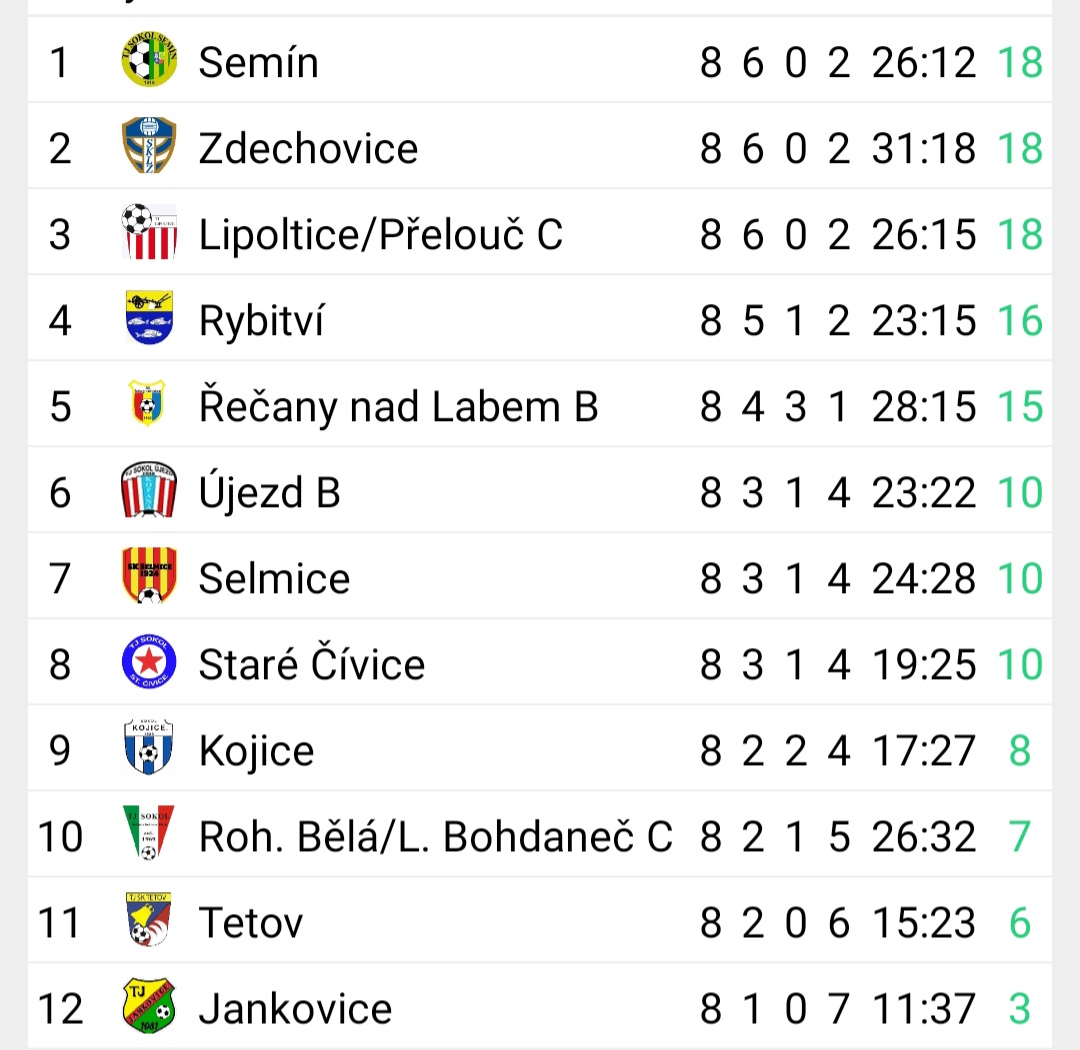Open the Semín team name link

point(258,63)
